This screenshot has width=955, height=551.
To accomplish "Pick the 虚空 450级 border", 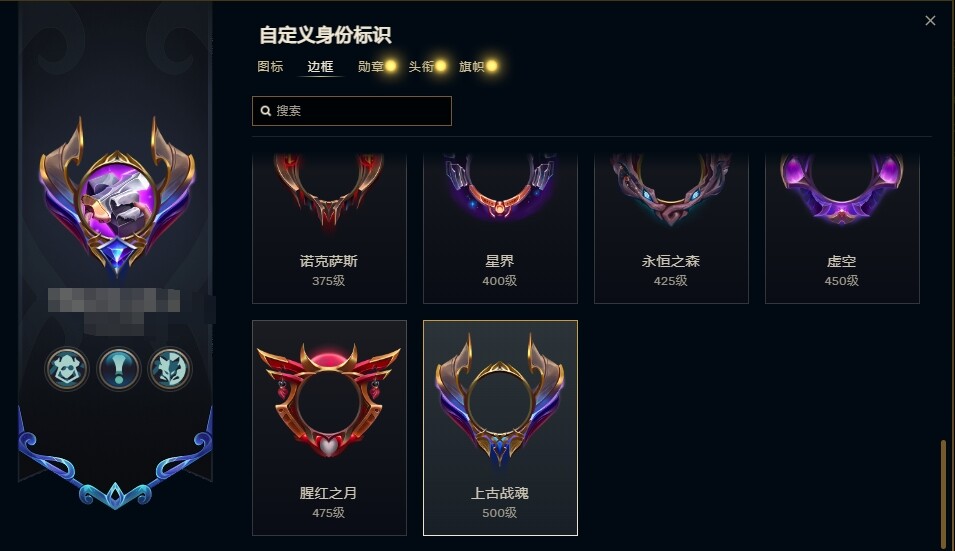I will [842, 228].
